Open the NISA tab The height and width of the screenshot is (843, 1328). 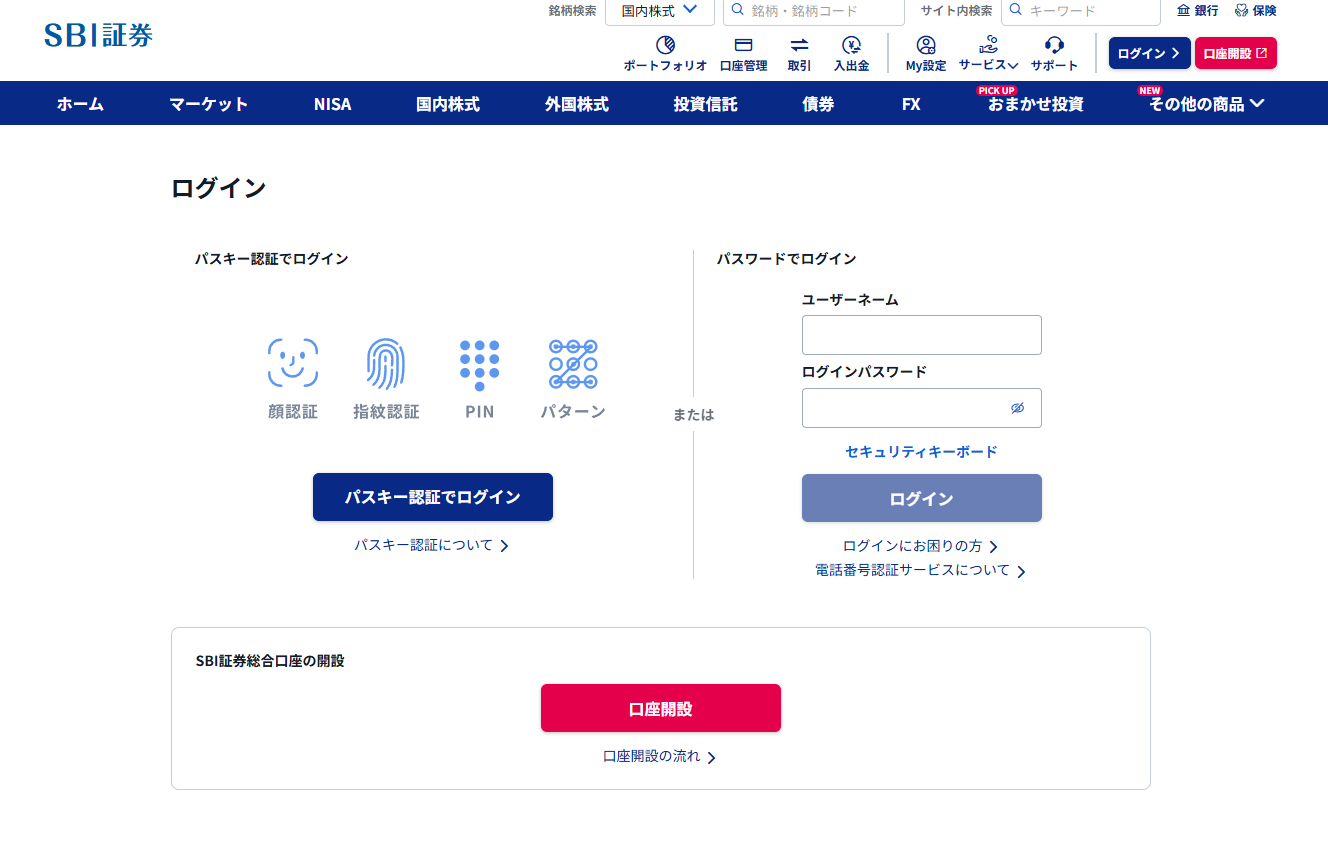click(x=332, y=103)
